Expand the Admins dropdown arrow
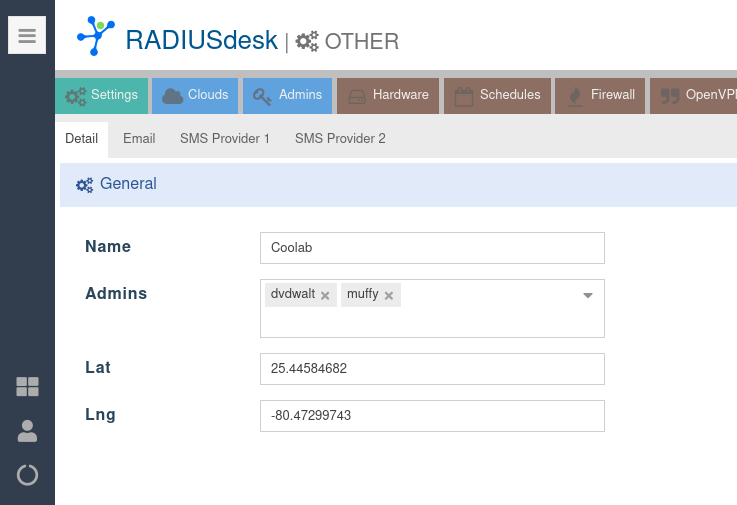 [x=588, y=295]
